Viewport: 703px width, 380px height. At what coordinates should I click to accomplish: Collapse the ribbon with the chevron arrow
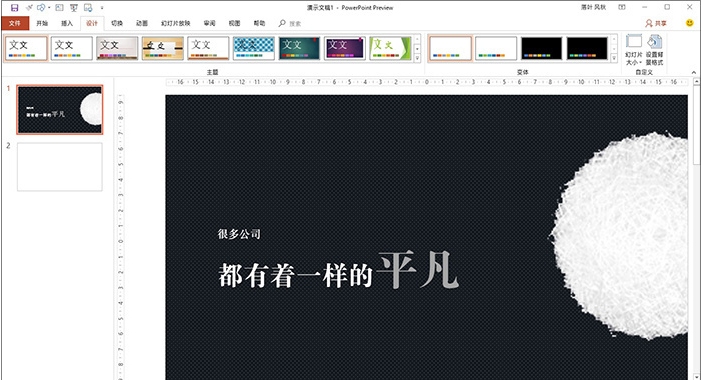tap(694, 72)
